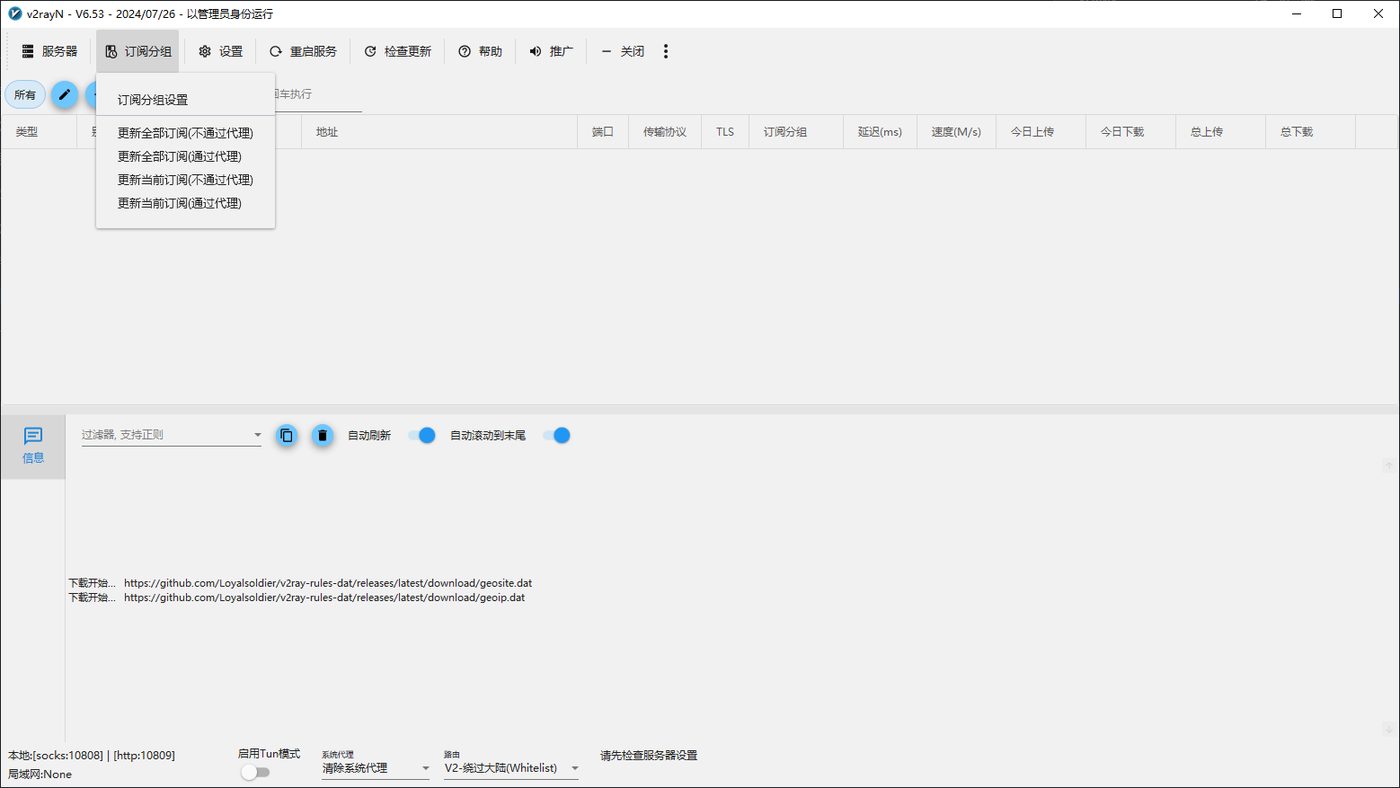The image size is (1400, 788).
Task: Toggle 自动刷新 auto refresh switch
Action: click(422, 435)
